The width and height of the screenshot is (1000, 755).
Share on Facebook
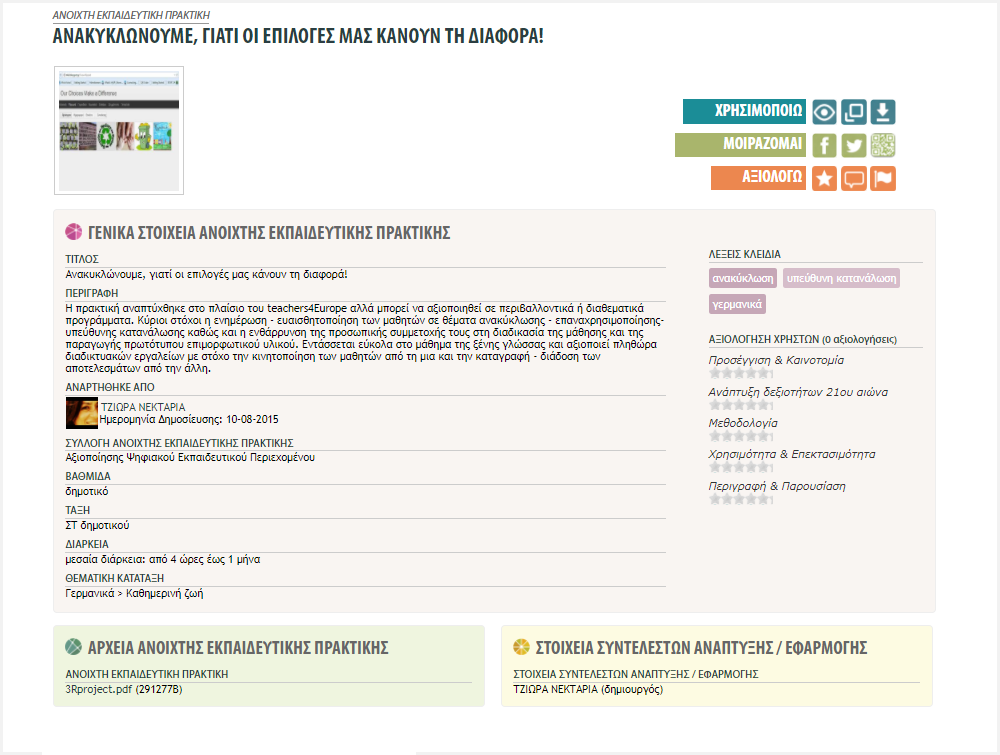coord(824,145)
